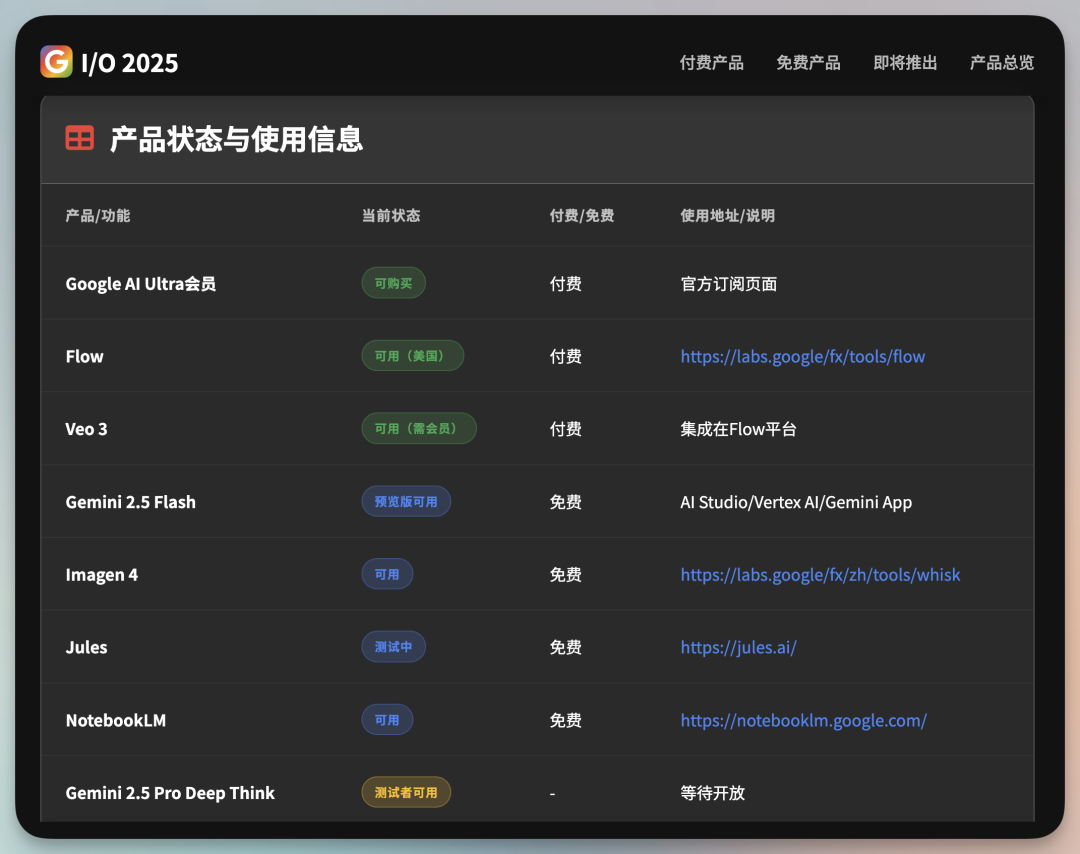
Task: Click the red table icon beside the section title
Action: (x=80, y=138)
